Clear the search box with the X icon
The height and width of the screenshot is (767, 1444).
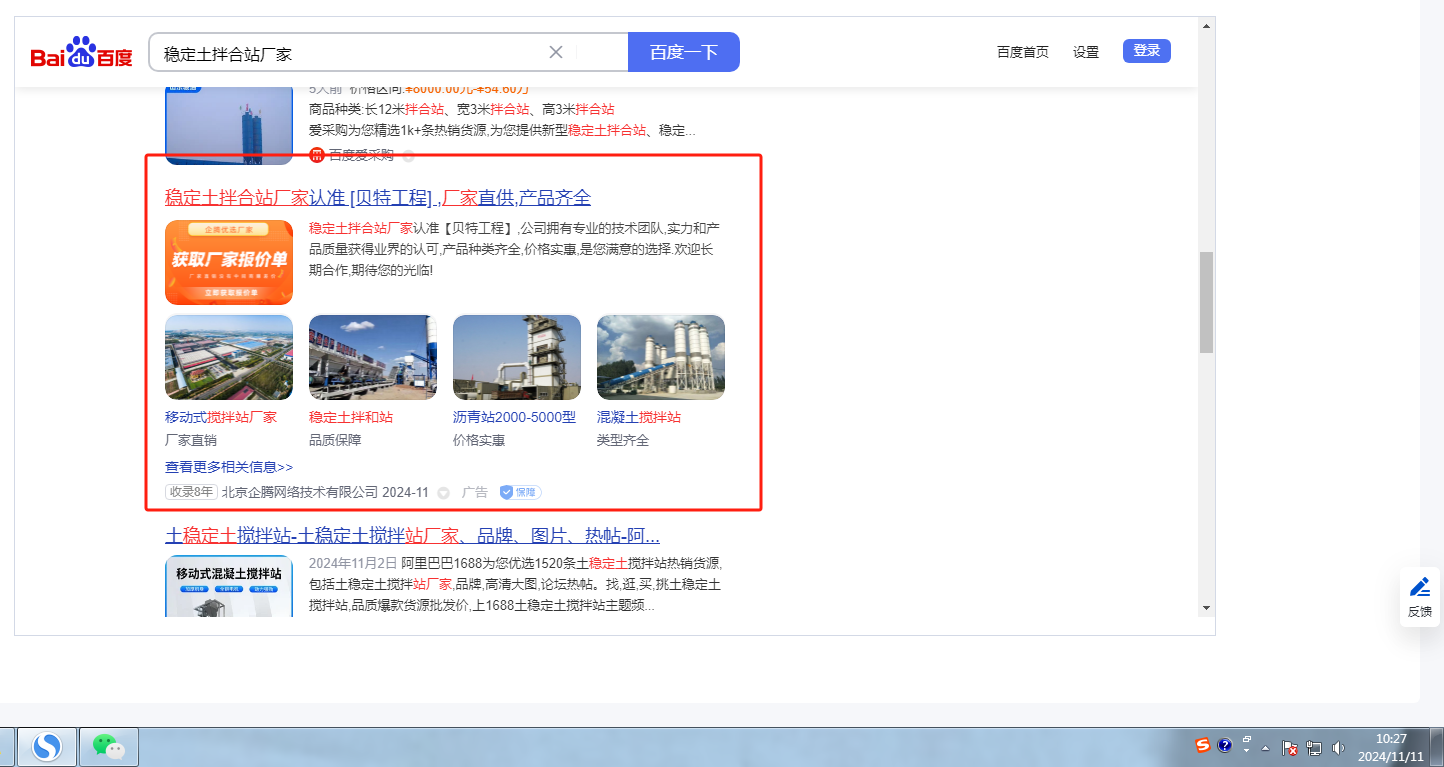(556, 52)
